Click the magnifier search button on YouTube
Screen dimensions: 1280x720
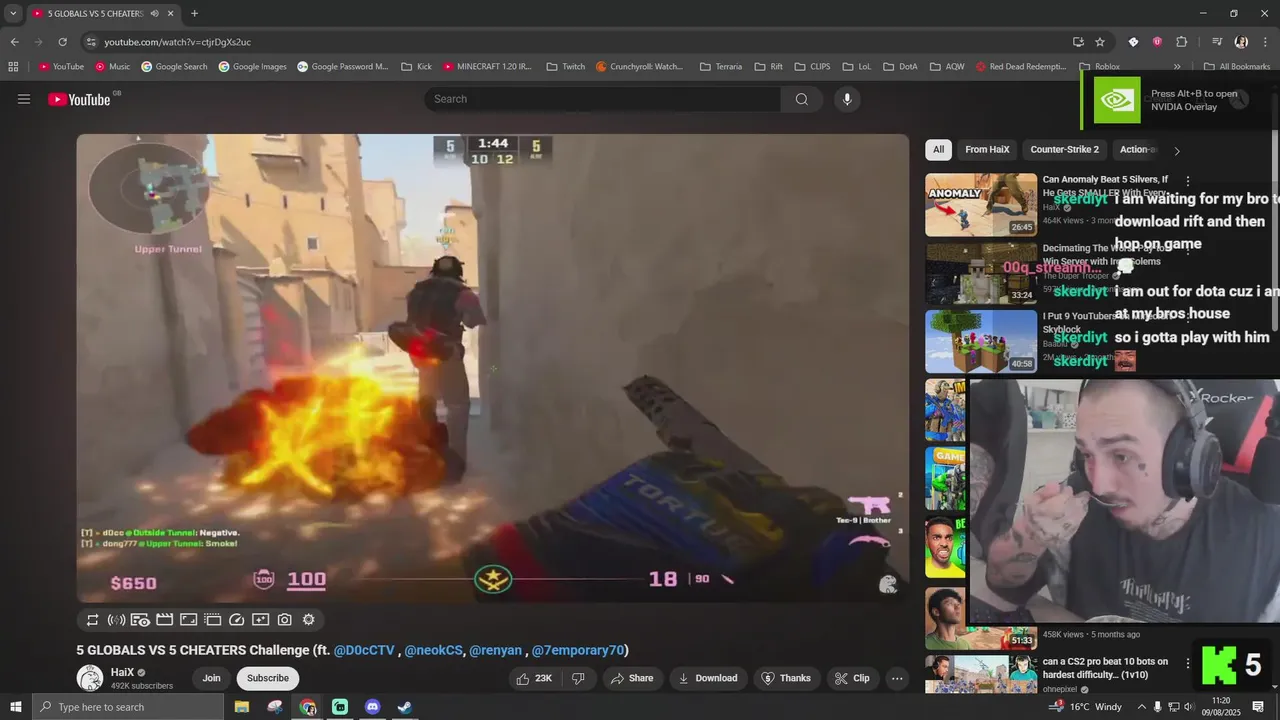tap(801, 99)
